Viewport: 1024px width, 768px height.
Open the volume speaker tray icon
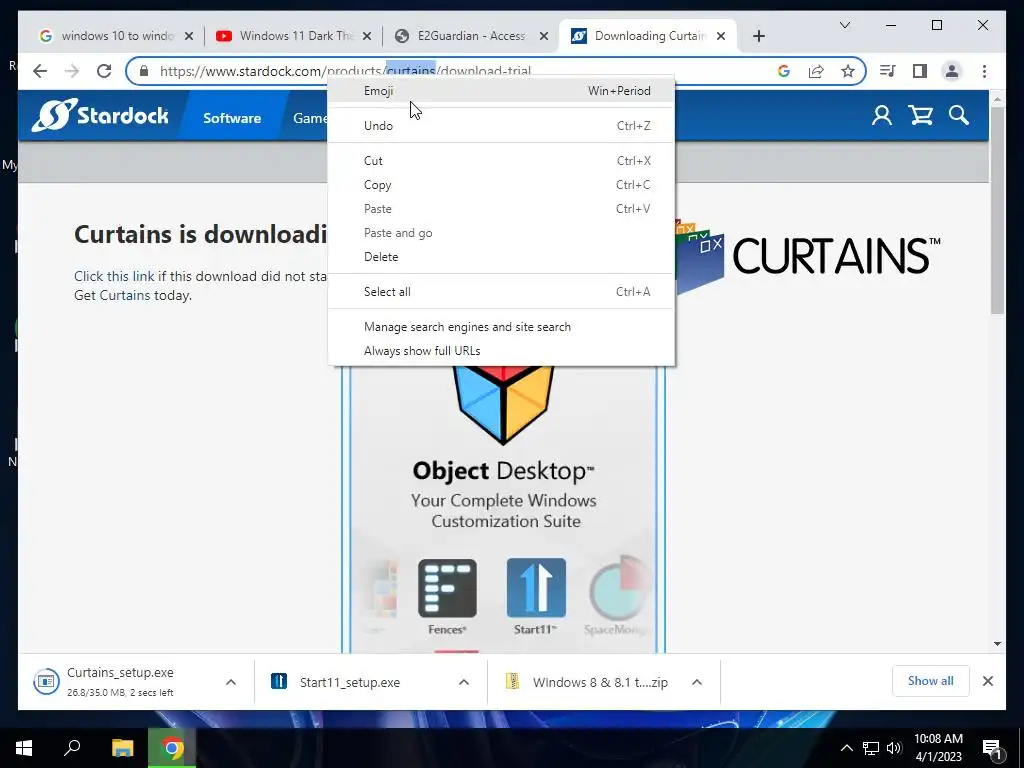point(894,748)
